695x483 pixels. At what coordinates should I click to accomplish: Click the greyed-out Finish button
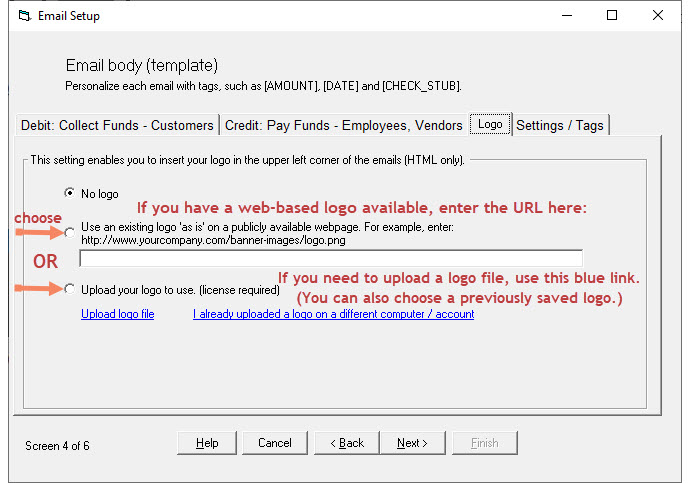484,443
